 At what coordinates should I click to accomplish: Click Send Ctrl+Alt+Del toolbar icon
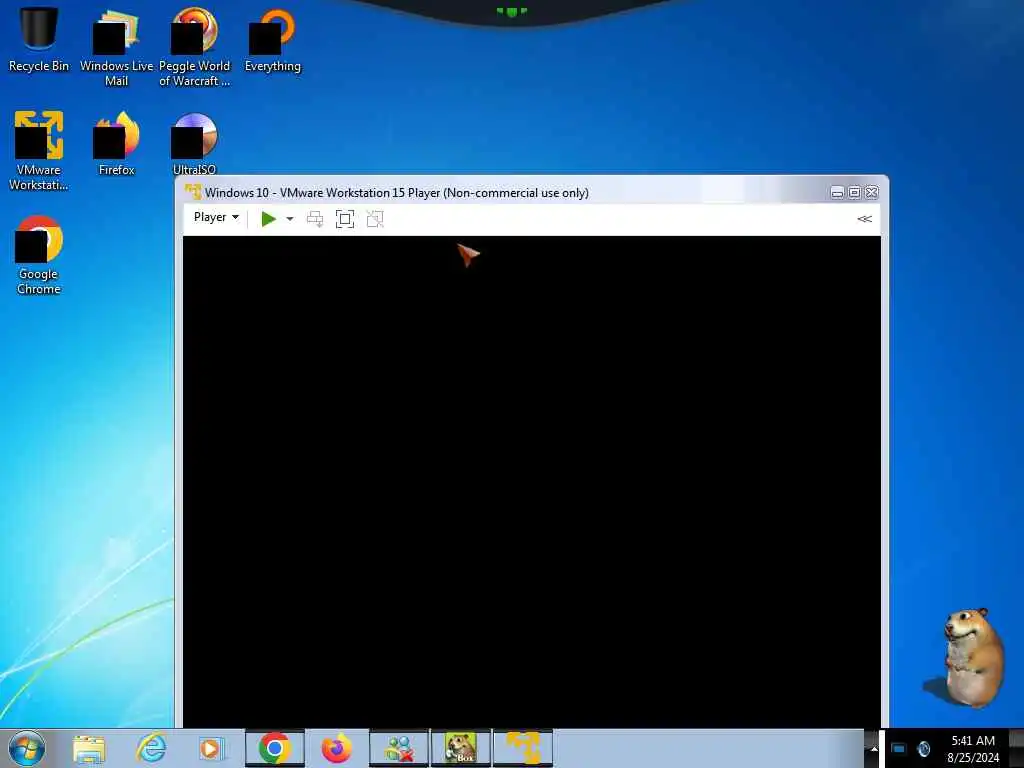pyautogui.click(x=315, y=219)
